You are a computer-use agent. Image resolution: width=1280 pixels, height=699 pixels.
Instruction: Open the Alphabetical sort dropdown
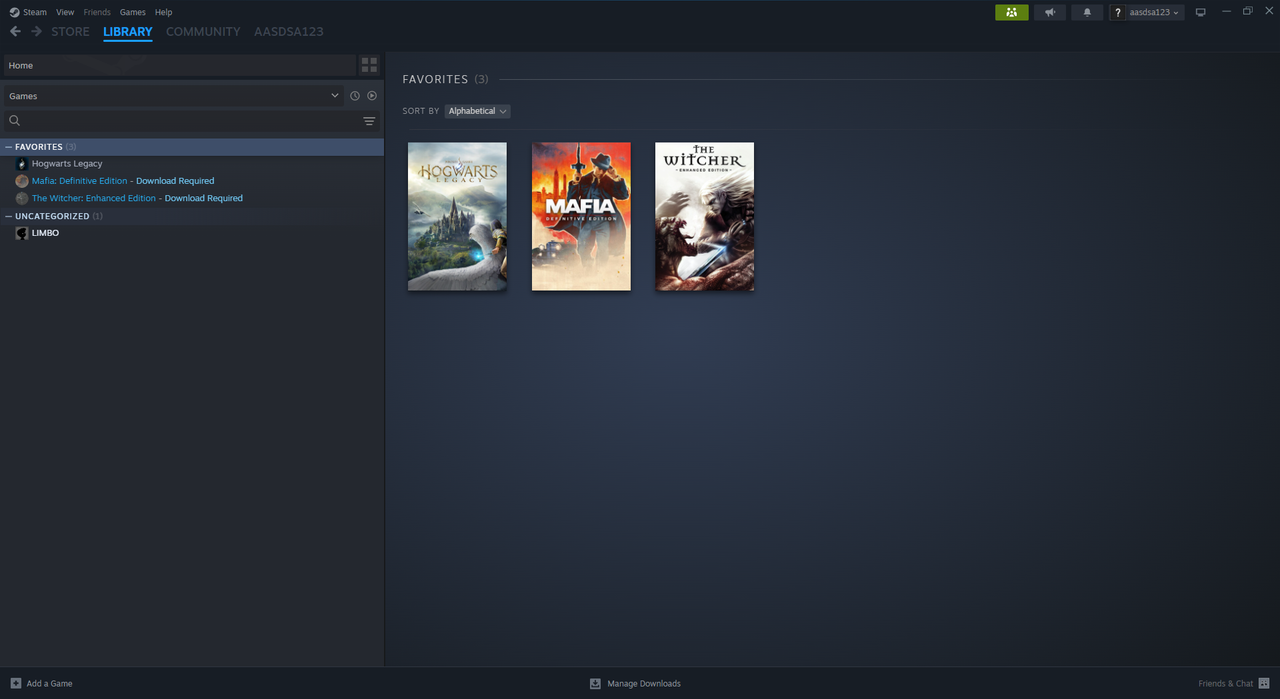(477, 111)
